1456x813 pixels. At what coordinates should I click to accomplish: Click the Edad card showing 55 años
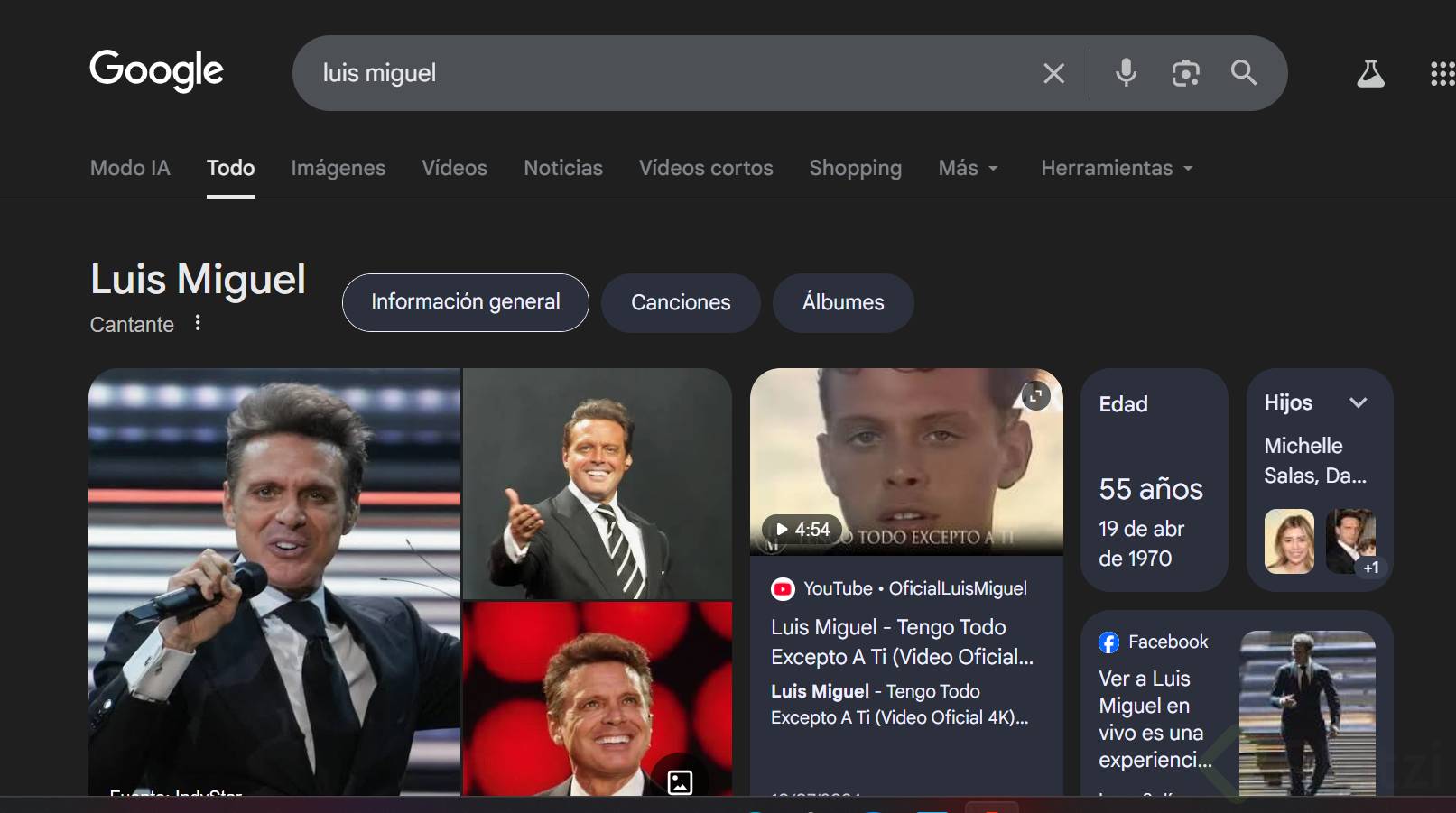pos(1155,480)
